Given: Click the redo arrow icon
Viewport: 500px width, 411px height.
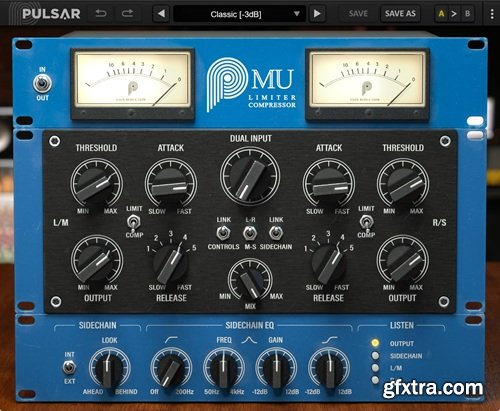Looking at the screenshot, I should pyautogui.click(x=127, y=14).
